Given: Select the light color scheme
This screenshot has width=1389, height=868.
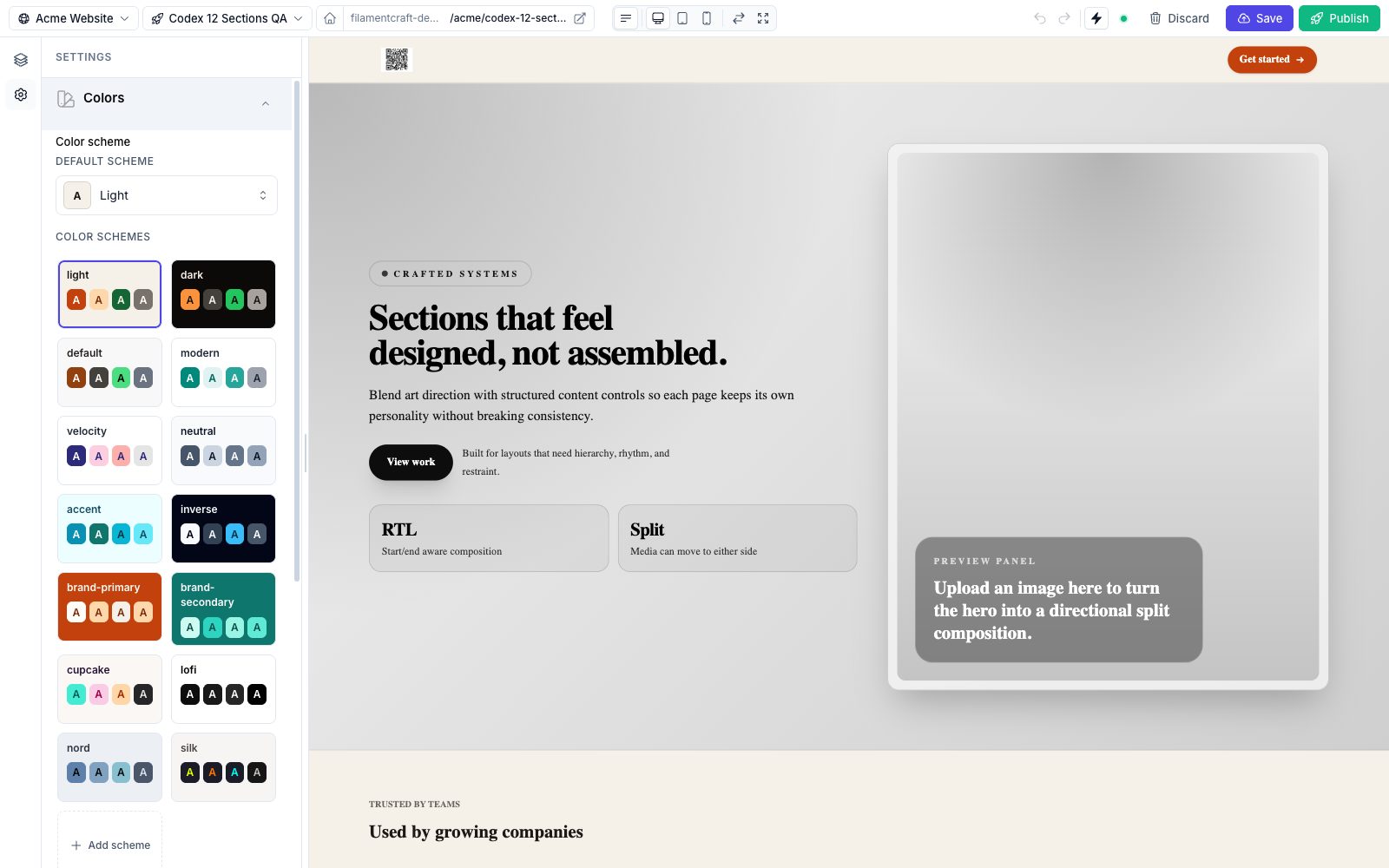Looking at the screenshot, I should coord(109,294).
